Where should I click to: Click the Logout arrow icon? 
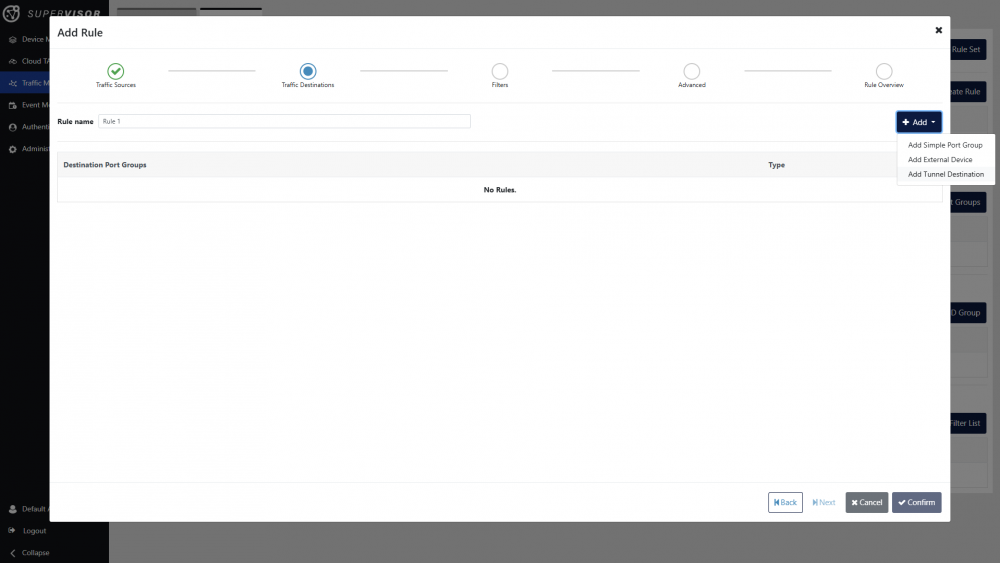pos(12,531)
